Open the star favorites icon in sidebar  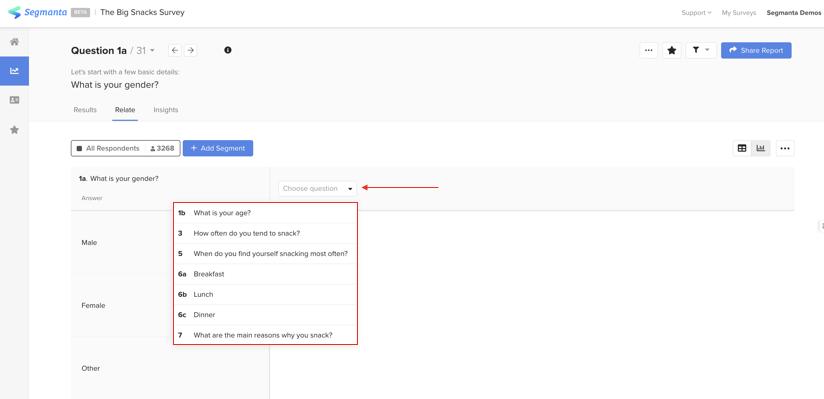point(15,129)
